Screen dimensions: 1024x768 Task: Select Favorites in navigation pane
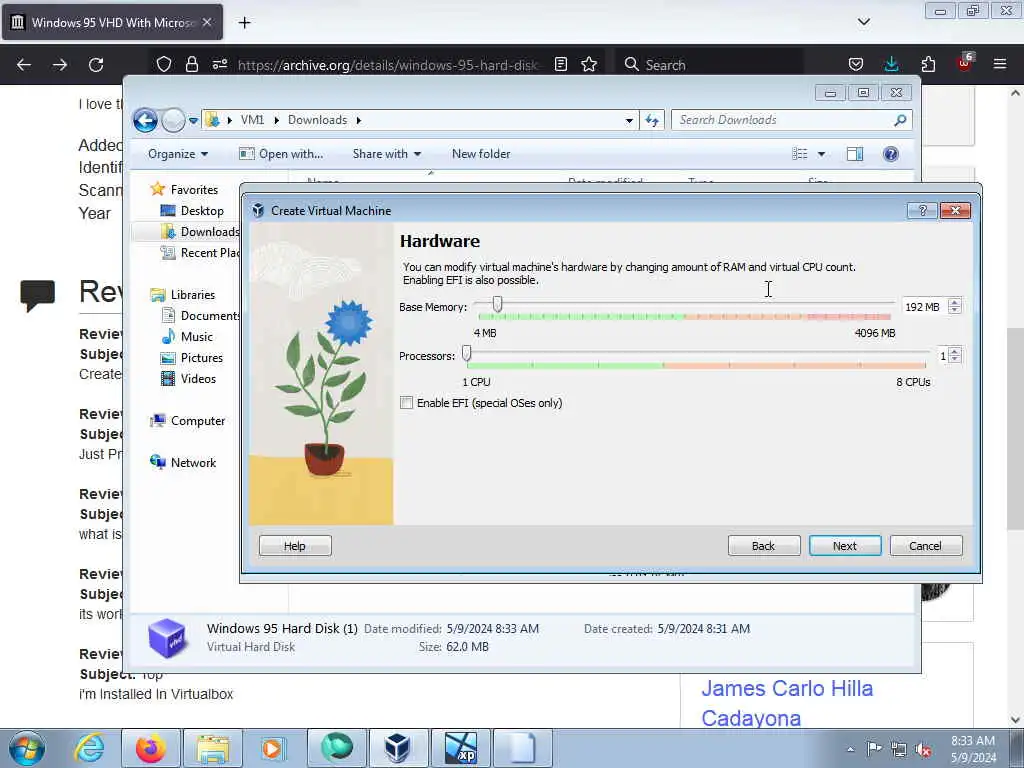point(194,189)
